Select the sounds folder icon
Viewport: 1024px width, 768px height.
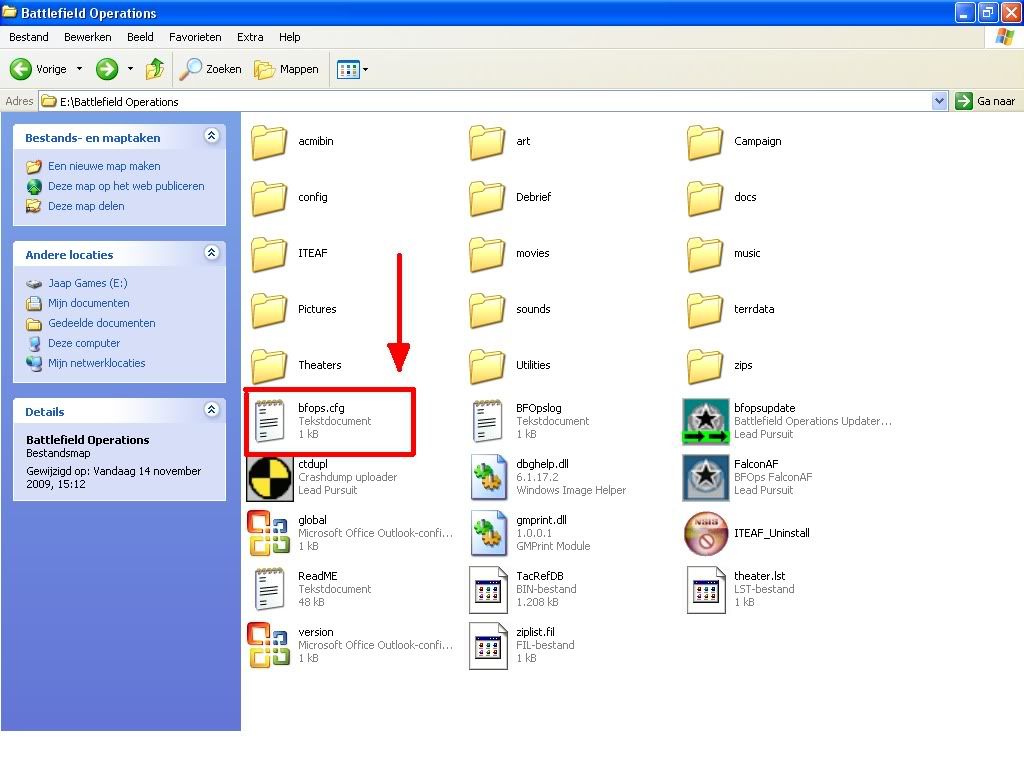pyautogui.click(x=487, y=310)
